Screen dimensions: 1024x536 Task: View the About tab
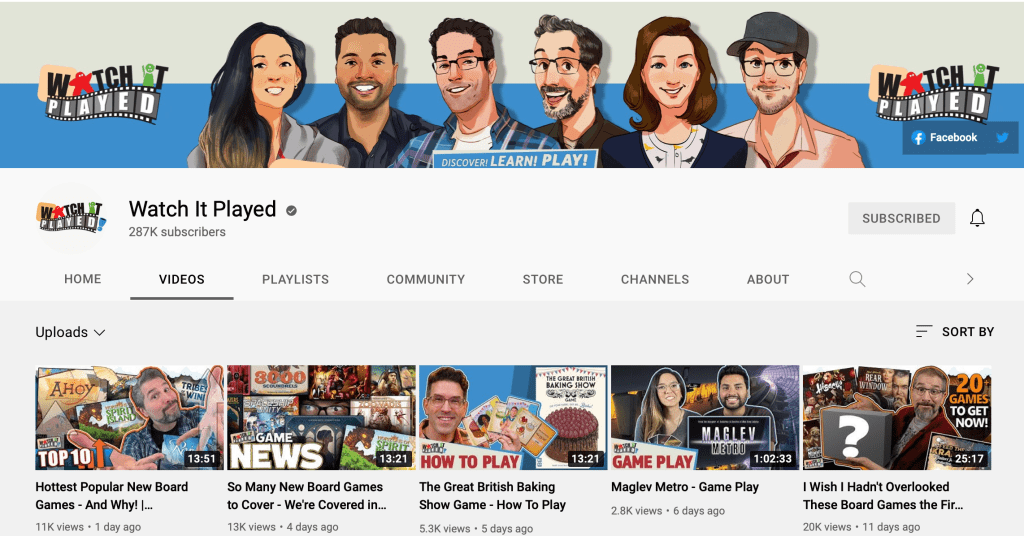click(x=768, y=279)
